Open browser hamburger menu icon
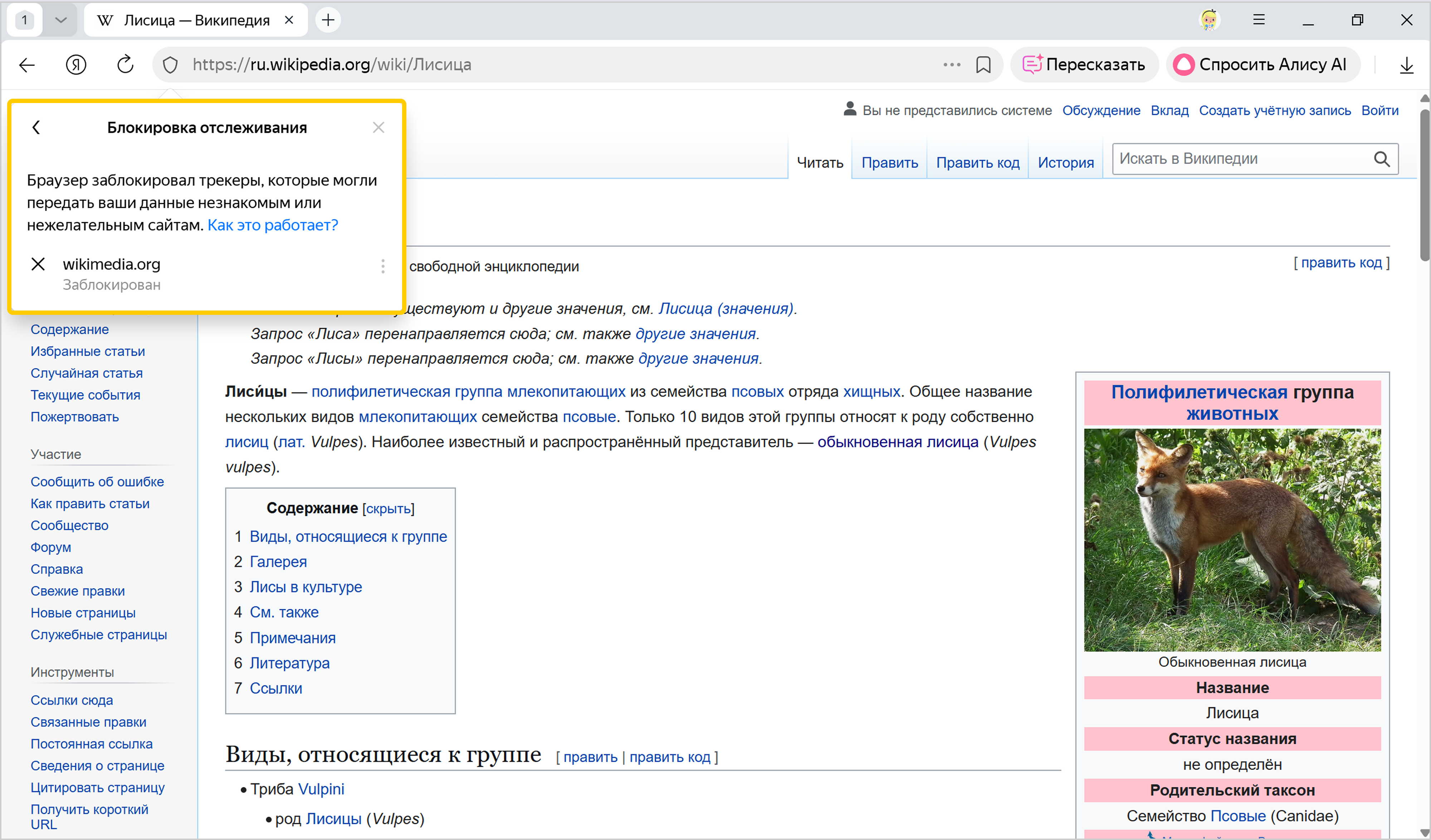Screen dimensions: 1431x840 coord(1258,20)
